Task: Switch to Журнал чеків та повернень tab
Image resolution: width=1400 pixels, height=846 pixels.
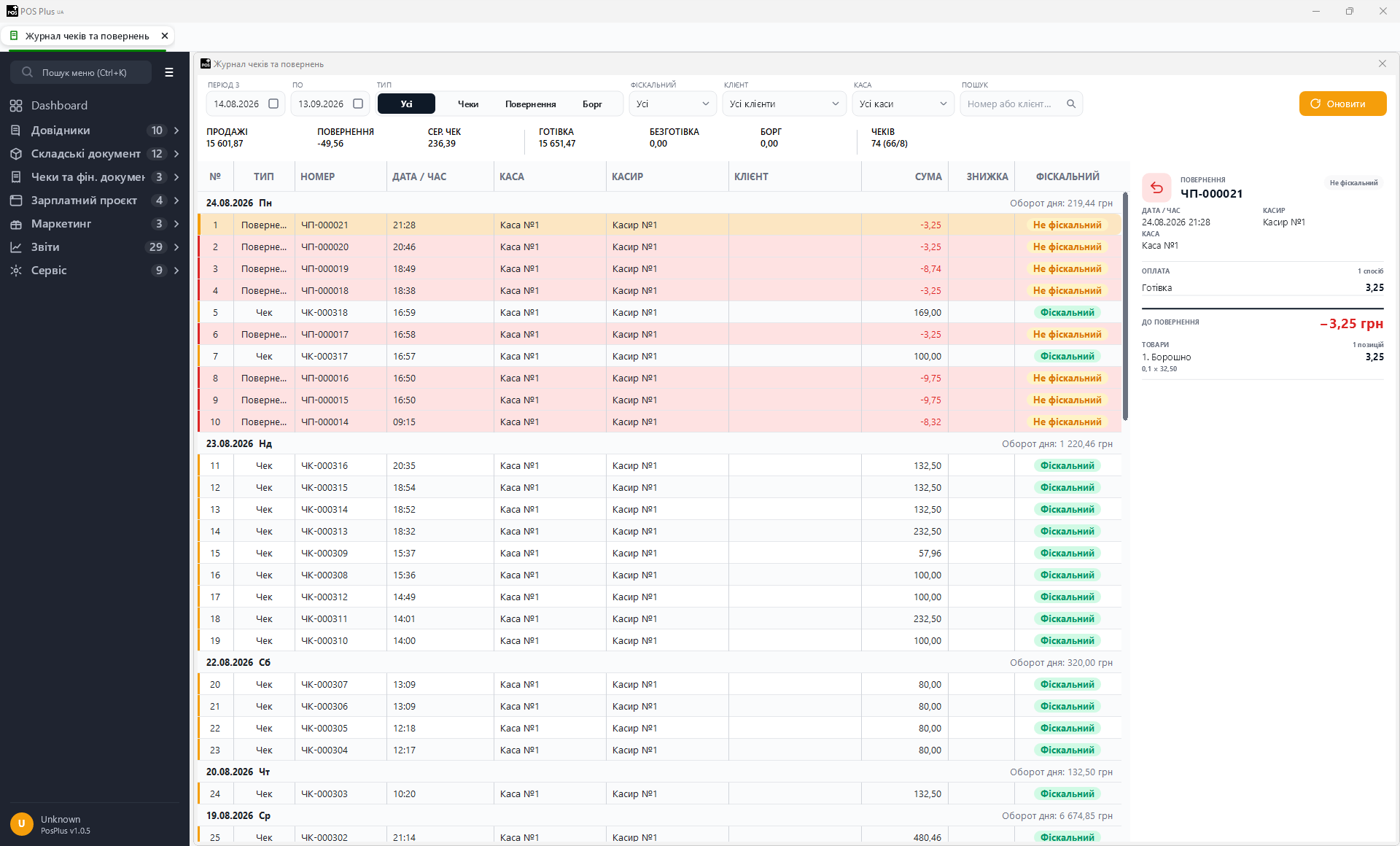Action: (87, 36)
